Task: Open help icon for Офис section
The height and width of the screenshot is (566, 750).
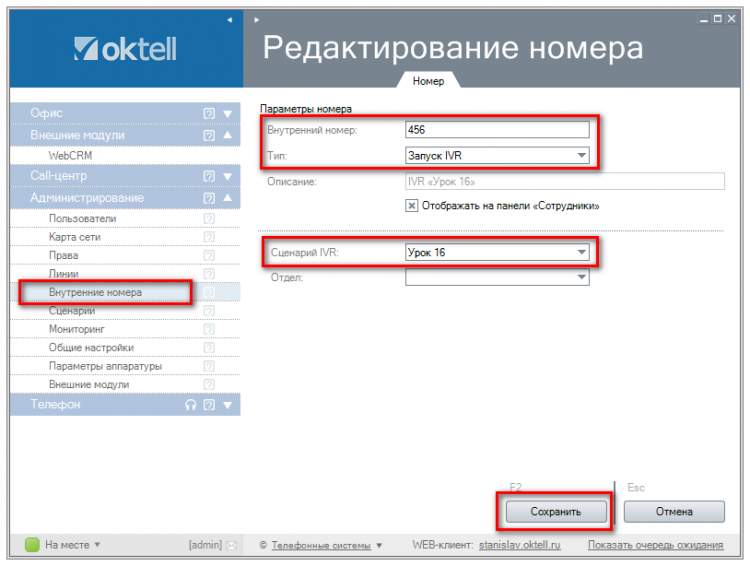Action: (x=209, y=114)
